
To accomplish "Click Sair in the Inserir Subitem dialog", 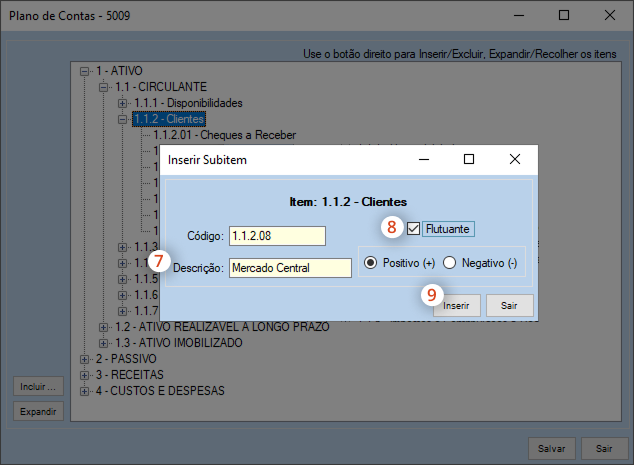I will click(x=509, y=306).
